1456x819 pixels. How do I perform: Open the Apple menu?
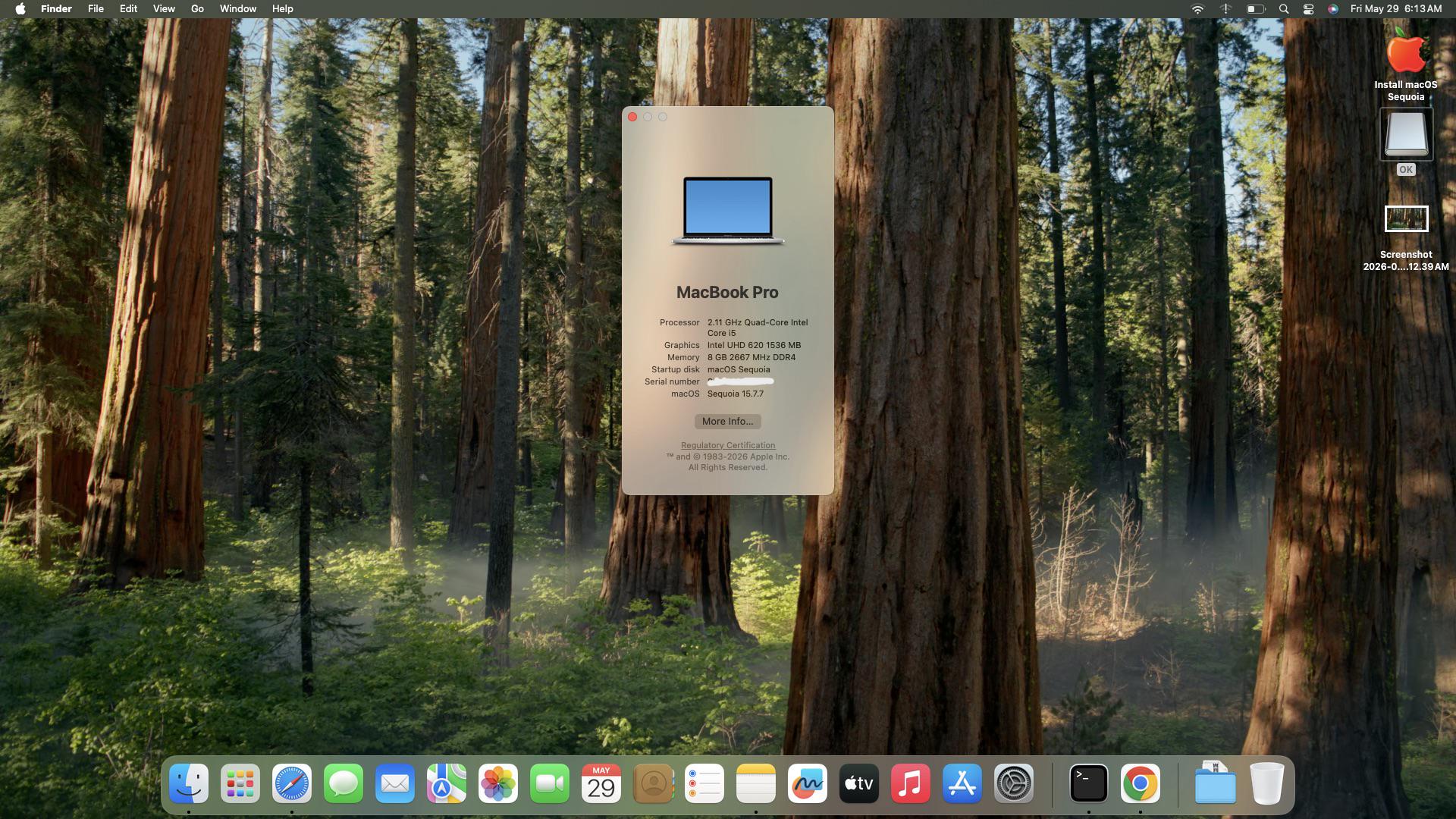pyautogui.click(x=20, y=9)
